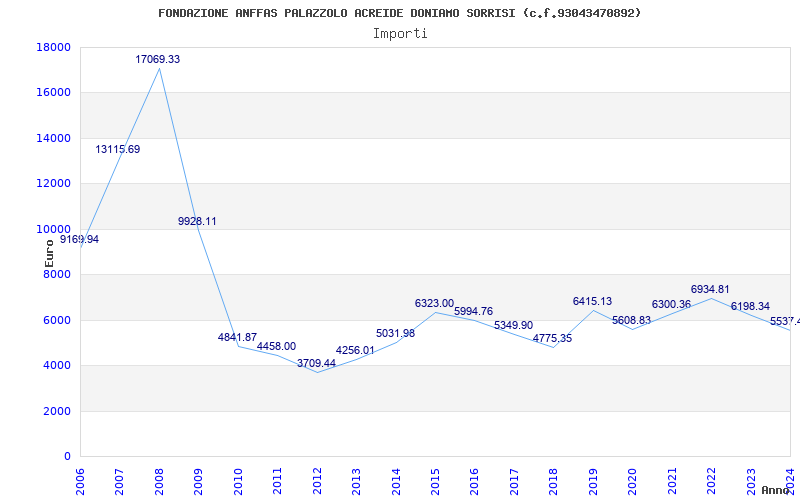Select the 6300.36 data label
The image size is (800, 500).
pyautogui.click(x=671, y=305)
